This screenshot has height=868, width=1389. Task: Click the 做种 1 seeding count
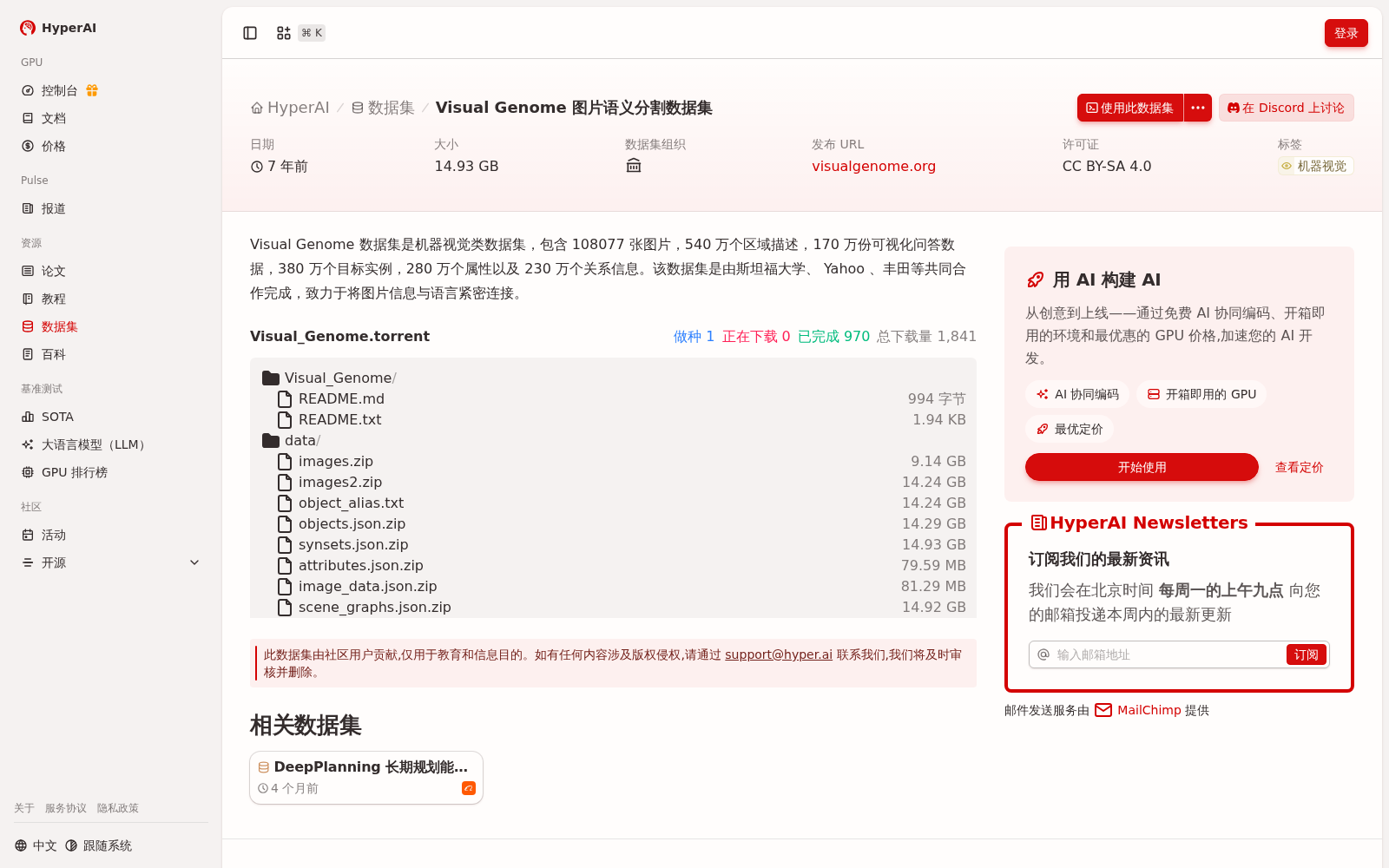point(694,336)
